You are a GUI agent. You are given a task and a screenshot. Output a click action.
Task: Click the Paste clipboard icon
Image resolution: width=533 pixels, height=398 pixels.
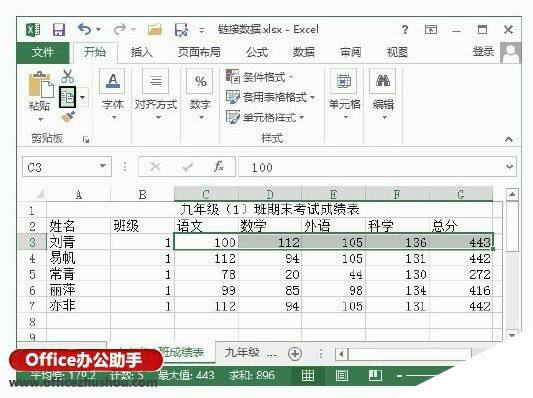tap(40, 85)
